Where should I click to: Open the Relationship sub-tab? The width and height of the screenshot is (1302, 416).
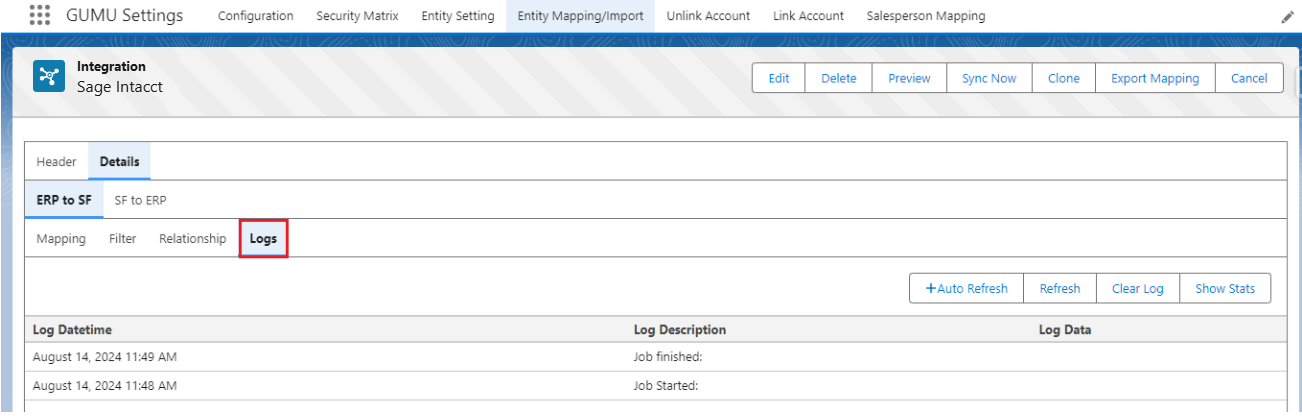(192, 239)
